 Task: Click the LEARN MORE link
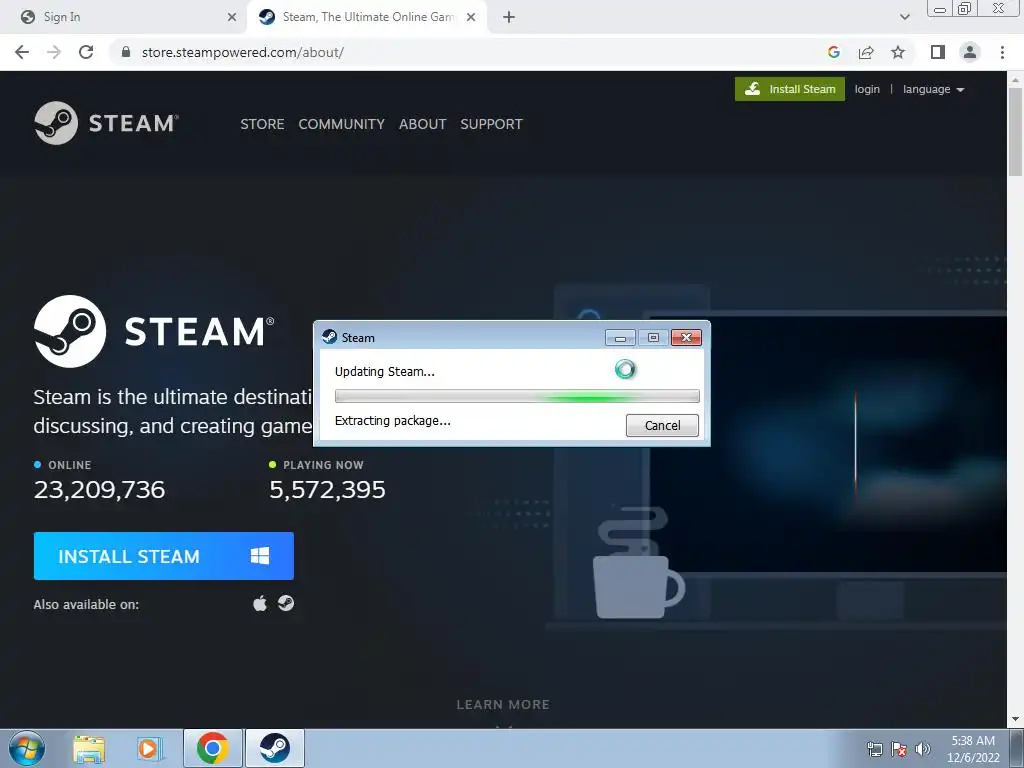(x=503, y=705)
